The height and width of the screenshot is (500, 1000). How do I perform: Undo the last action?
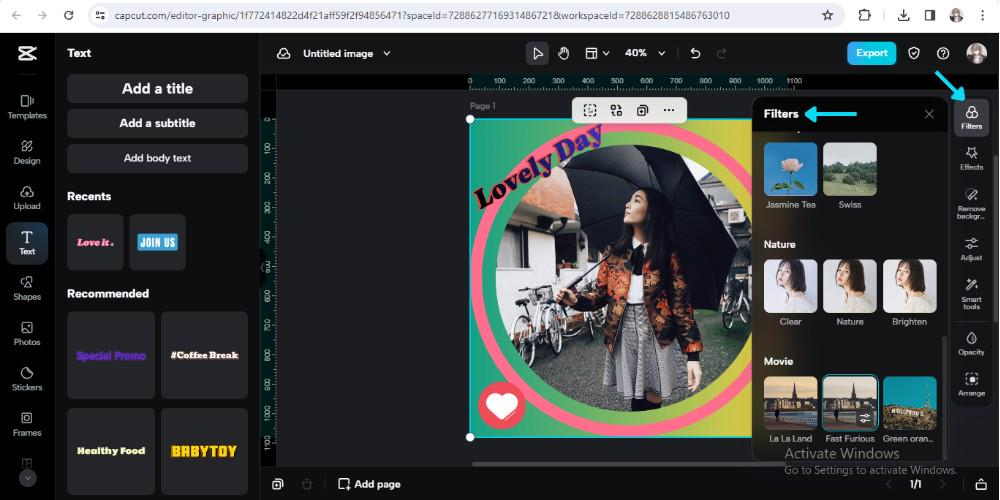pyautogui.click(x=695, y=54)
